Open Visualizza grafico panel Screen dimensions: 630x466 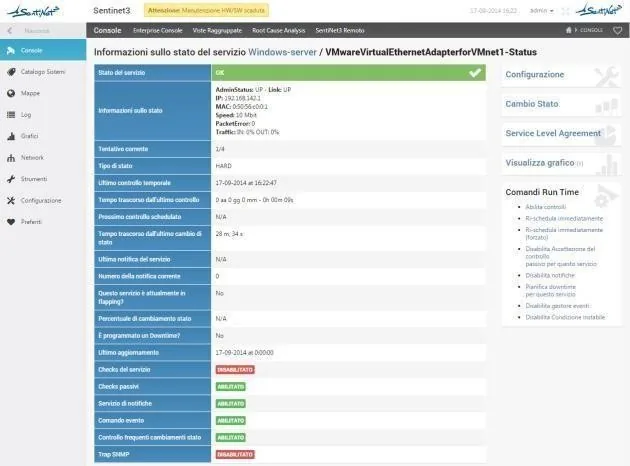[x=561, y=163]
